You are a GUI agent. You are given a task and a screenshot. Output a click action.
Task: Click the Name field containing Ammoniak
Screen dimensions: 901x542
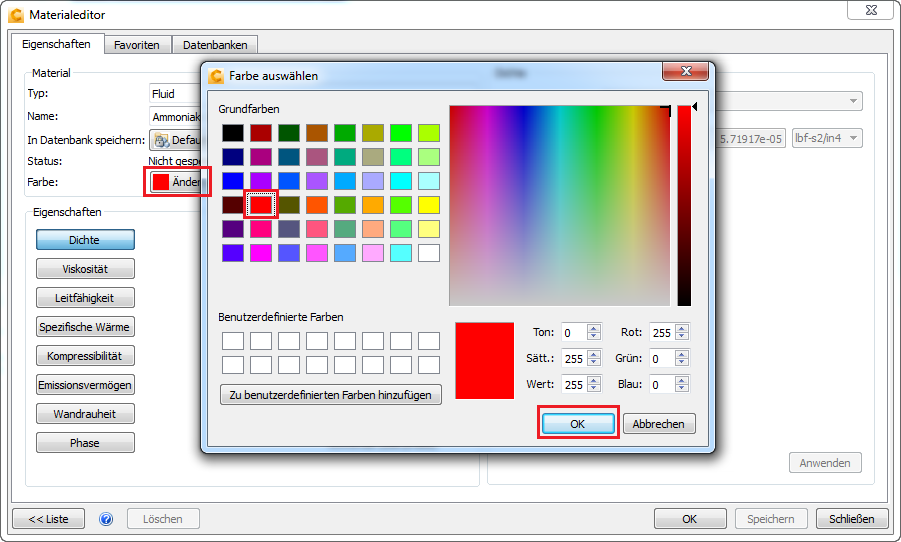(175, 117)
